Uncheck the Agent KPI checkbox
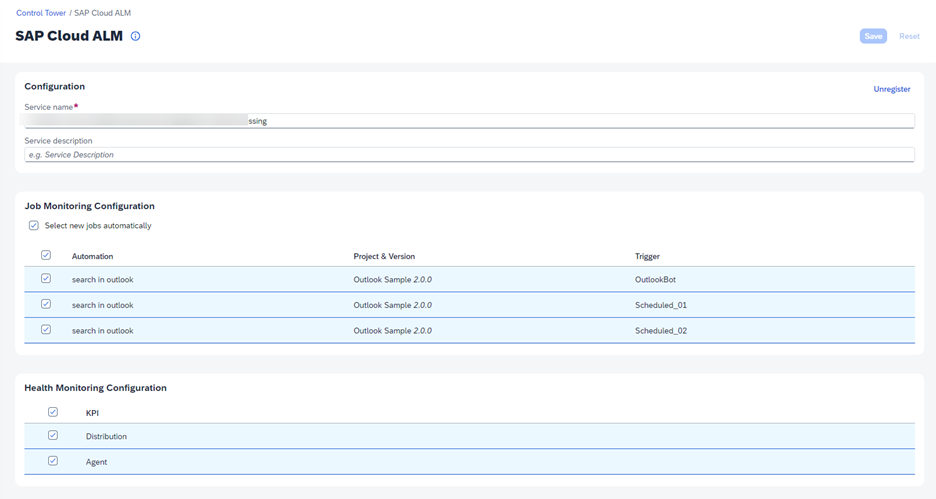This screenshot has width=936, height=499. pos(53,461)
